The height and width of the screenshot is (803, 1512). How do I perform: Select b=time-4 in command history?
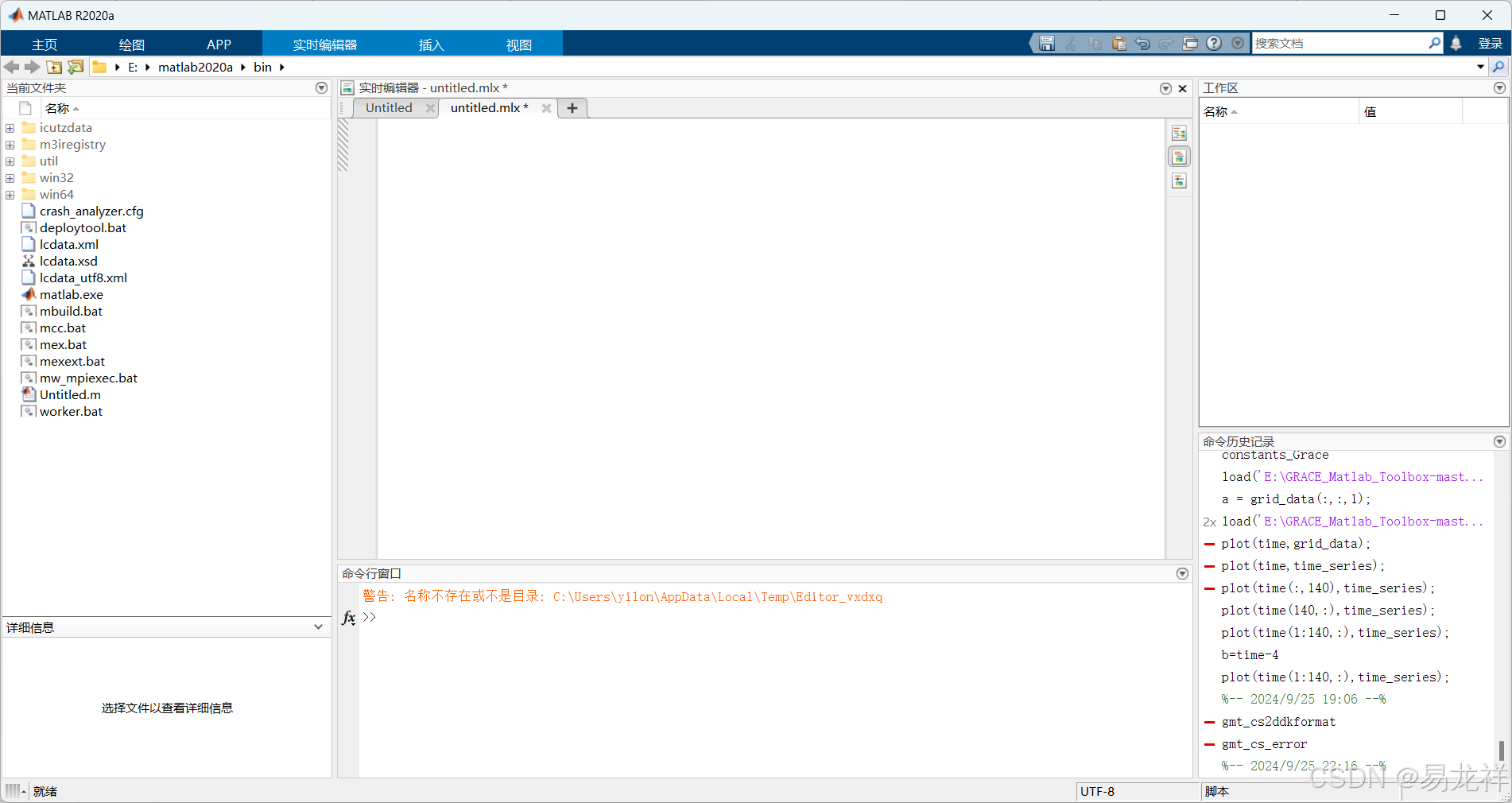point(1250,655)
